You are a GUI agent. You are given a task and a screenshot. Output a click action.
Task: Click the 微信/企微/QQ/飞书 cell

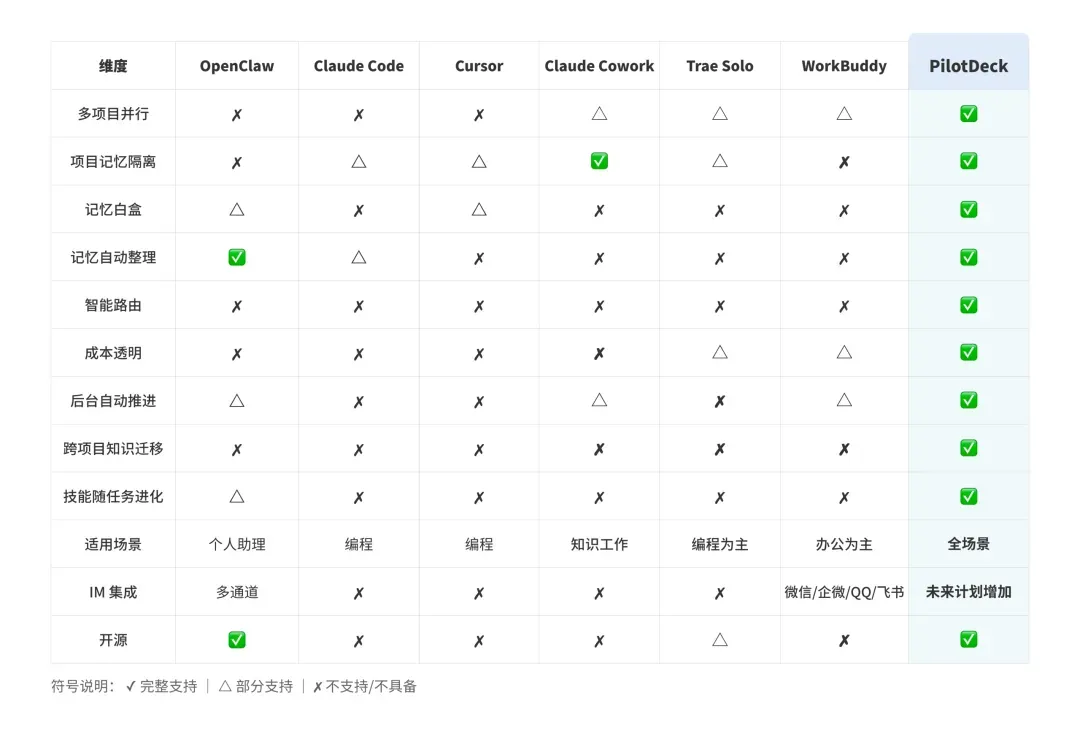tap(844, 592)
